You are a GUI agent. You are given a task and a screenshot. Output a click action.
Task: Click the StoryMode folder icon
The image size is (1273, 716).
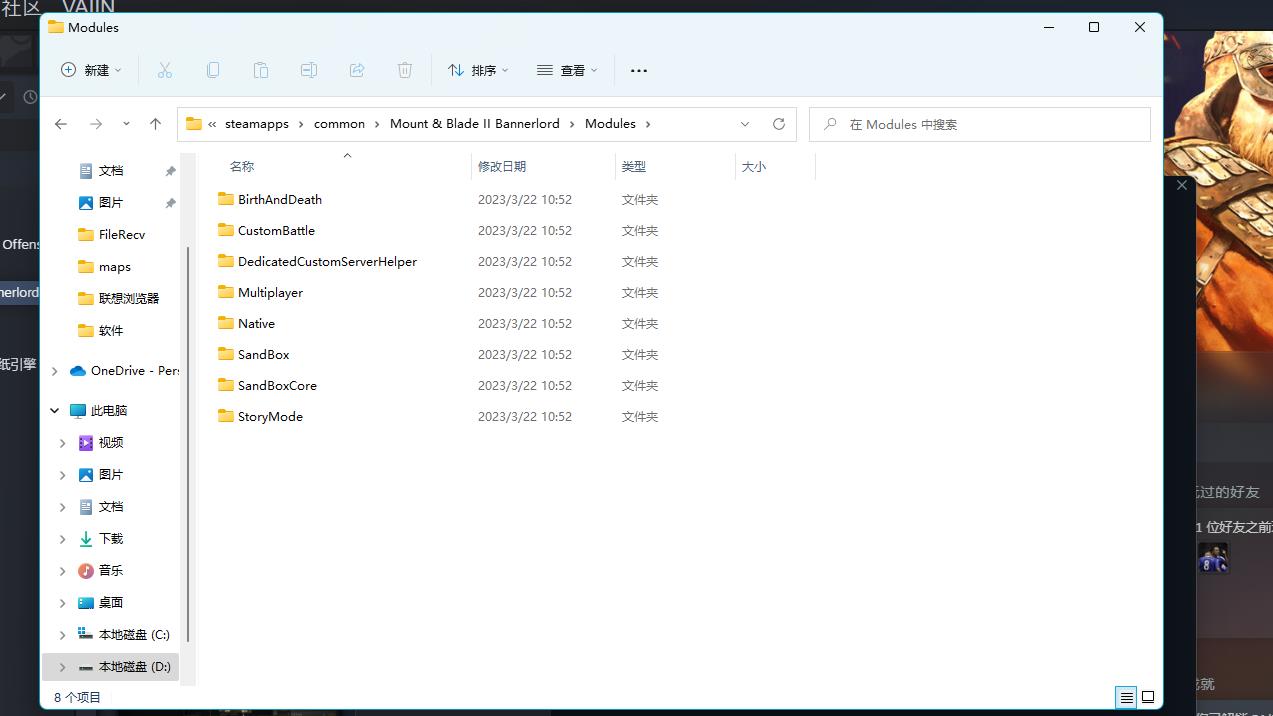point(225,416)
